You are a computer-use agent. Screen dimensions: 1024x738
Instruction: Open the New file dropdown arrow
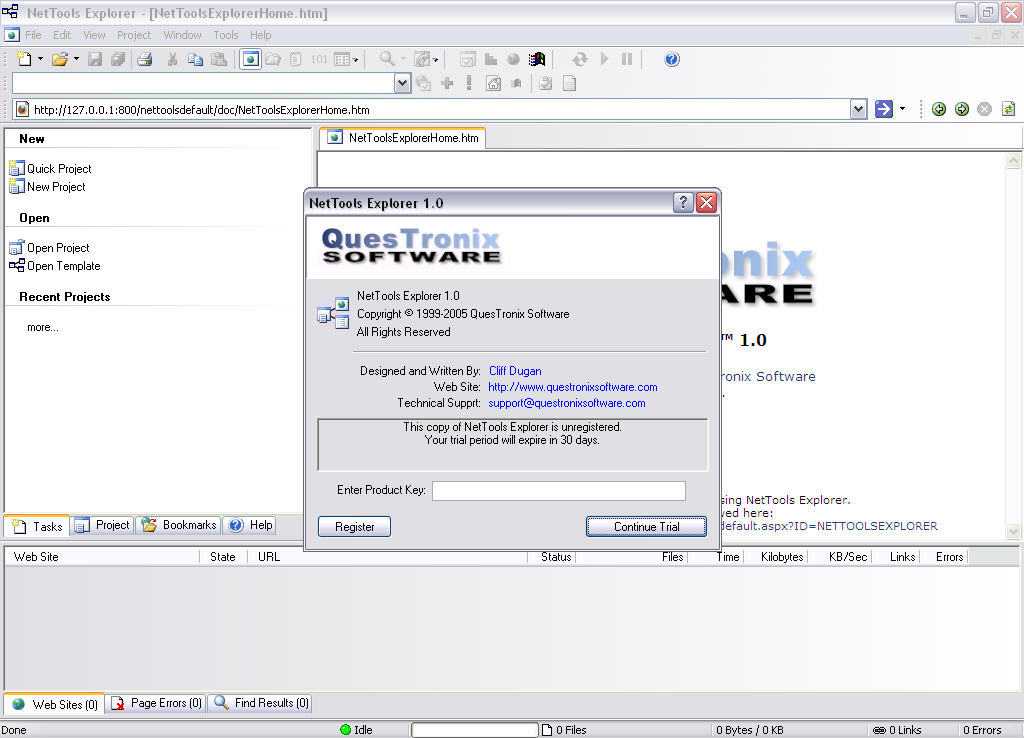click(41, 59)
